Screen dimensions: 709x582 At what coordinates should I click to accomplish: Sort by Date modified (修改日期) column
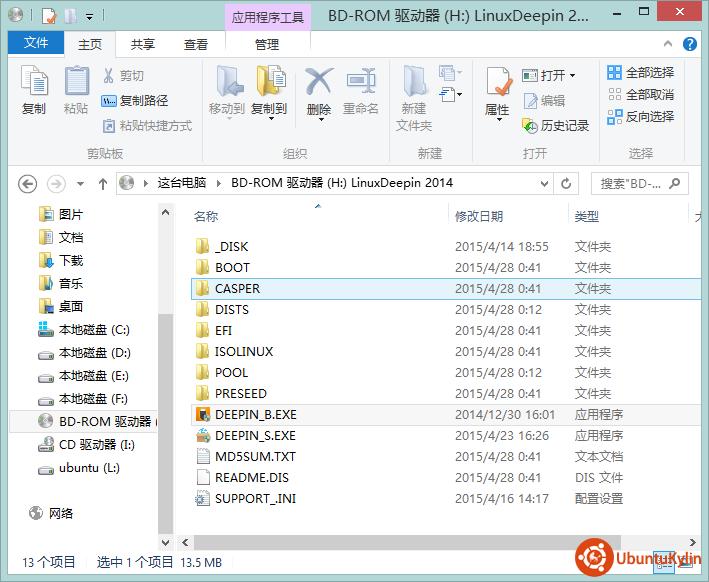click(479, 217)
